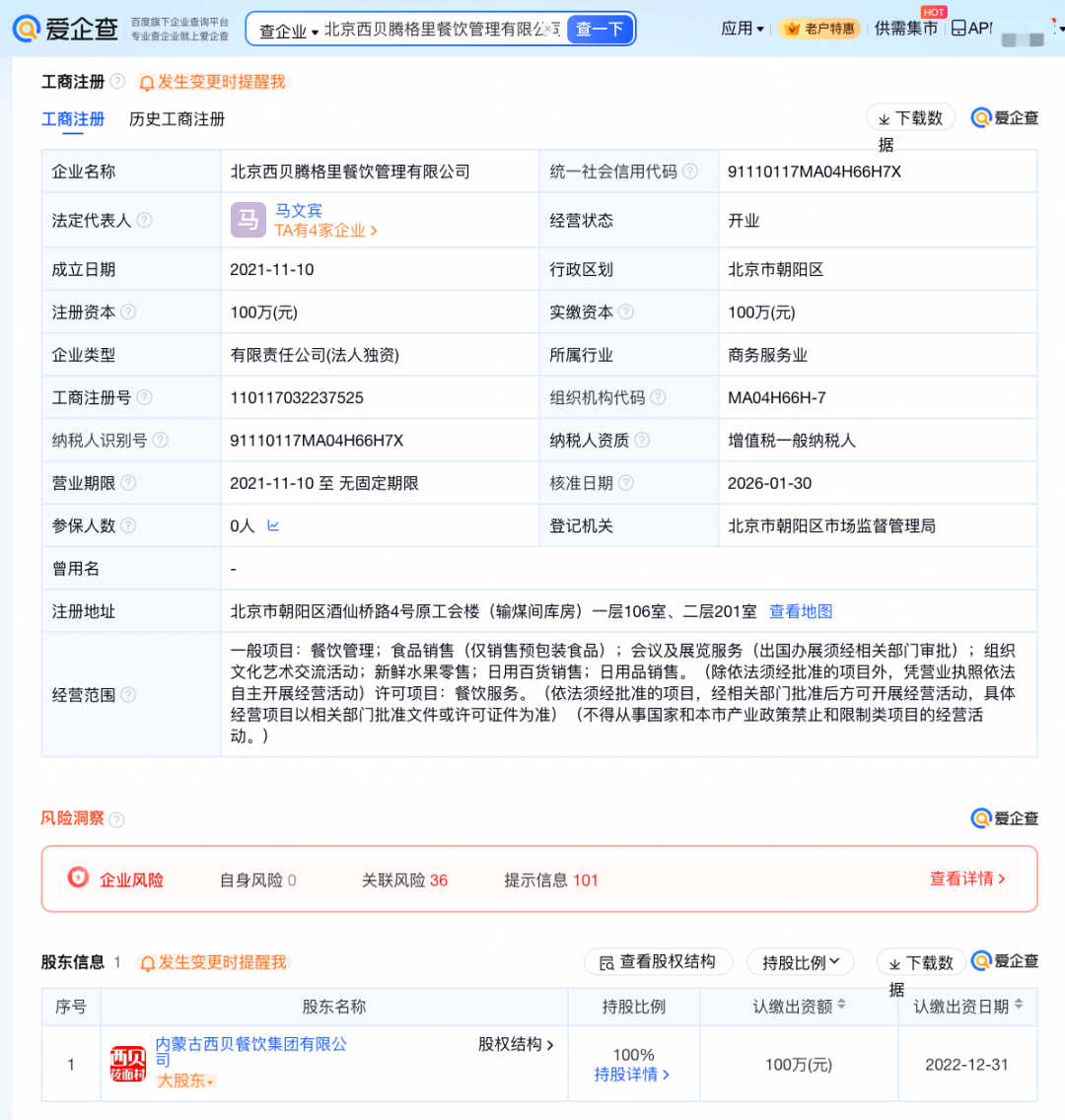Open the 查企业 search type dropdown
1065x1120 pixels.
pyautogui.click(x=289, y=31)
